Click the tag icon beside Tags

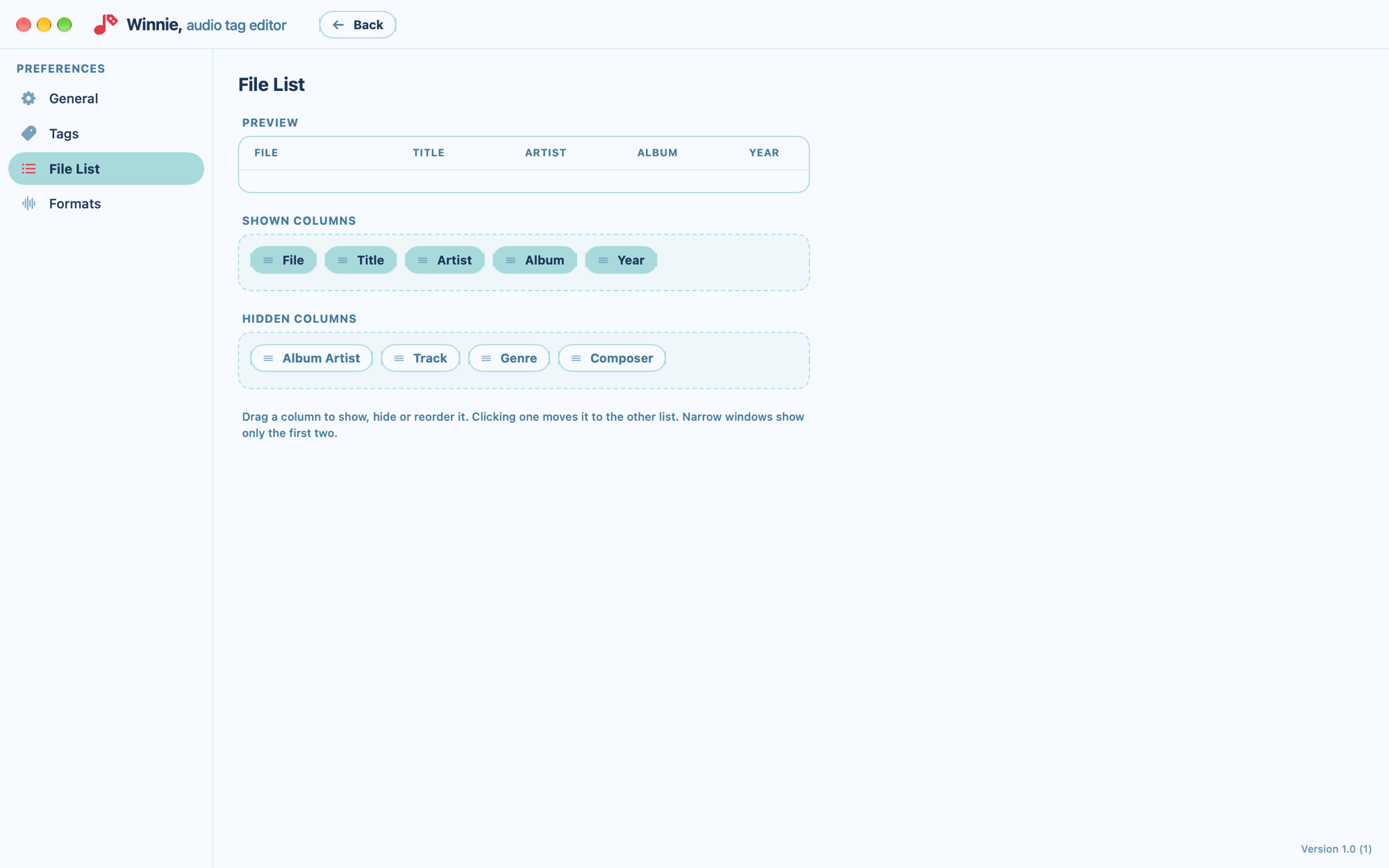(x=28, y=133)
